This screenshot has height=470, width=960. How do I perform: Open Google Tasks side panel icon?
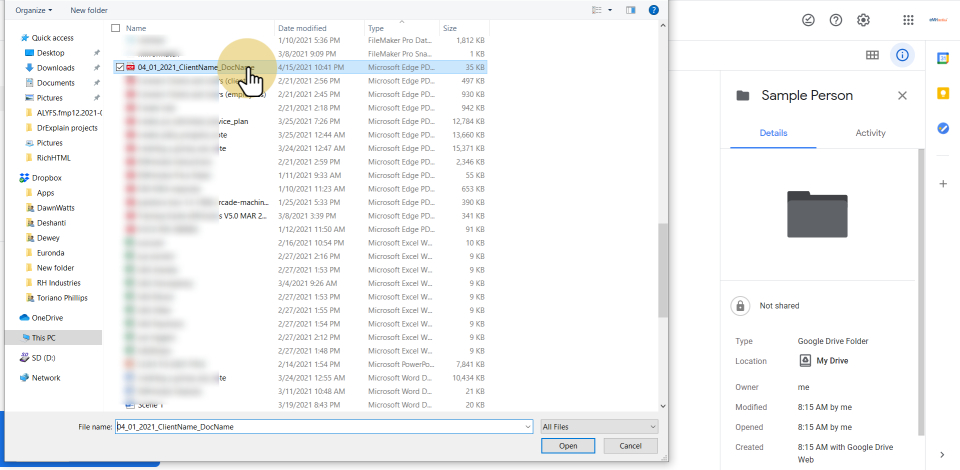pos(942,128)
